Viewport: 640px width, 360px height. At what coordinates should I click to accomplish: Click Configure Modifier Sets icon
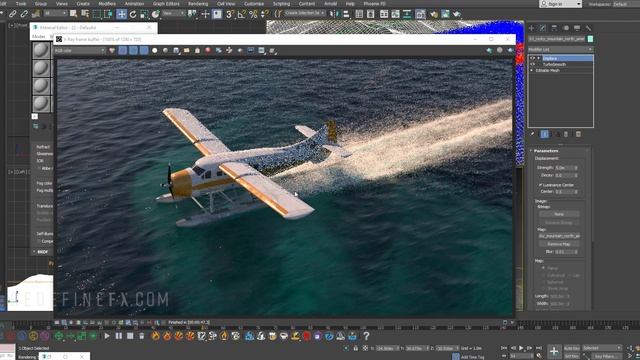click(x=578, y=134)
